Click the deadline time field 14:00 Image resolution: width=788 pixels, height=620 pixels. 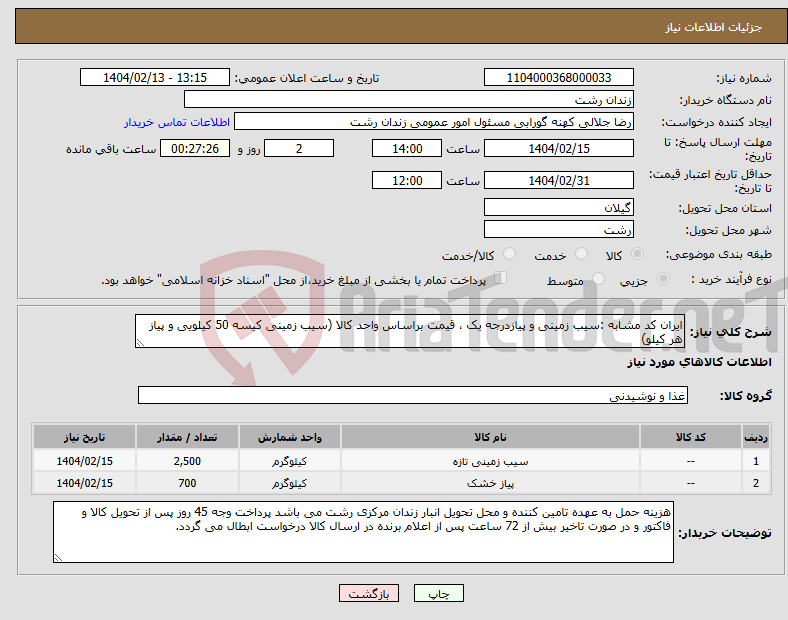(407, 148)
